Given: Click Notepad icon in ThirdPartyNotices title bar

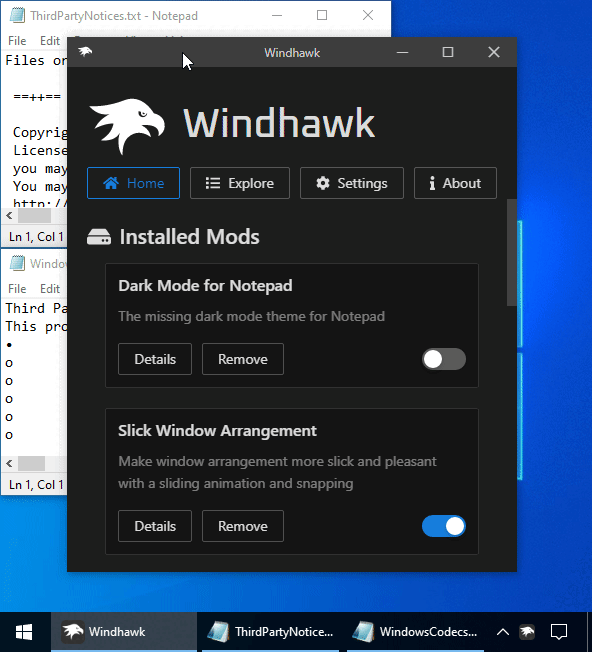Looking at the screenshot, I should [x=17, y=15].
